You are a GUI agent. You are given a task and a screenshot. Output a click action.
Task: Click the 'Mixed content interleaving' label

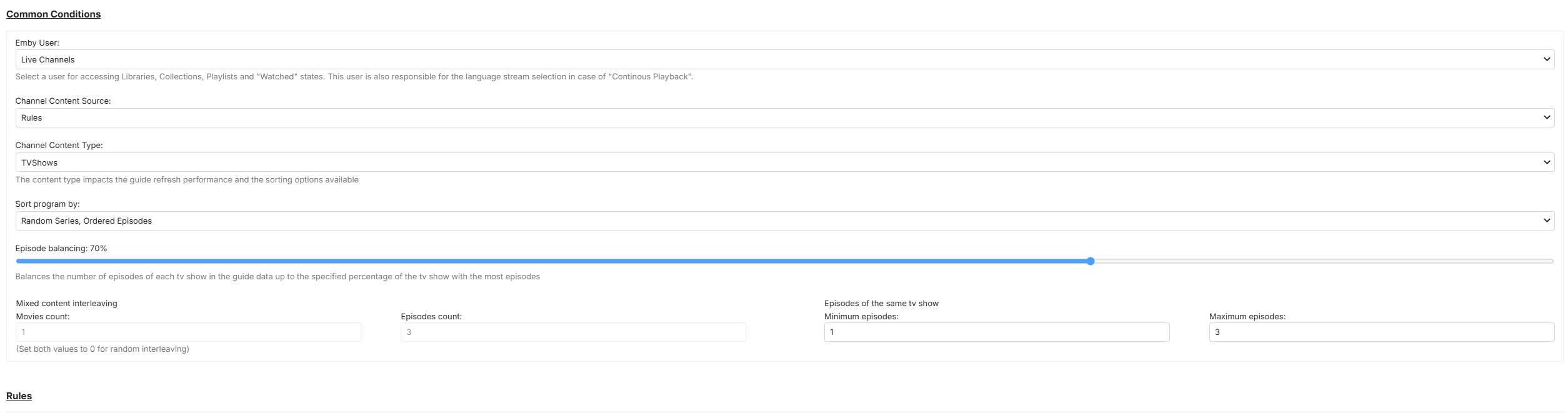(67, 303)
